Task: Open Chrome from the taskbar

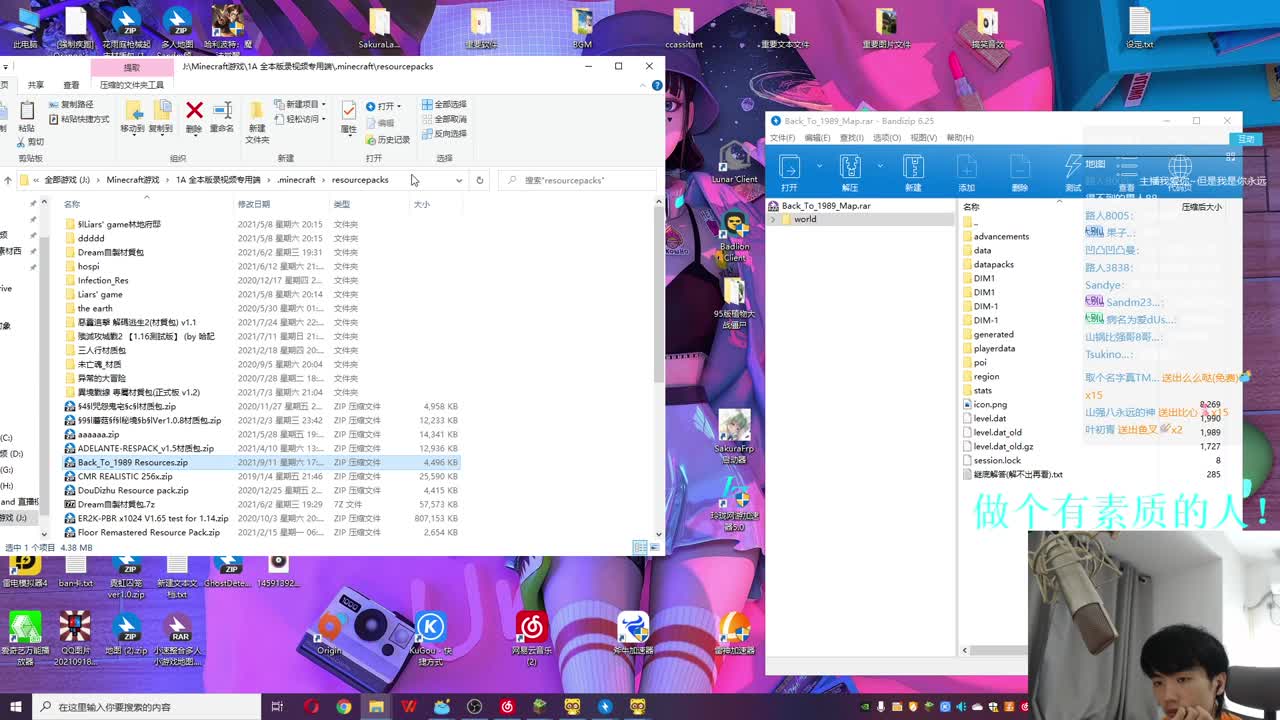Action: pos(343,707)
